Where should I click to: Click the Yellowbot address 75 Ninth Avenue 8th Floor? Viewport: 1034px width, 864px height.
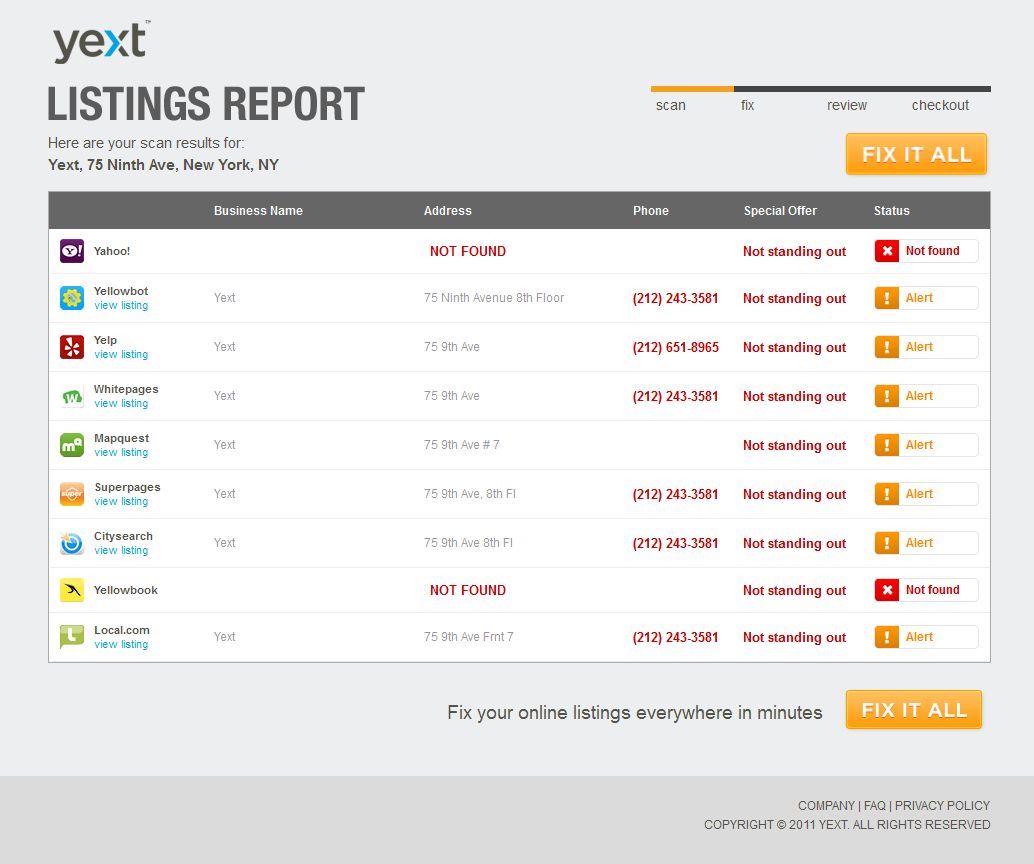click(494, 298)
